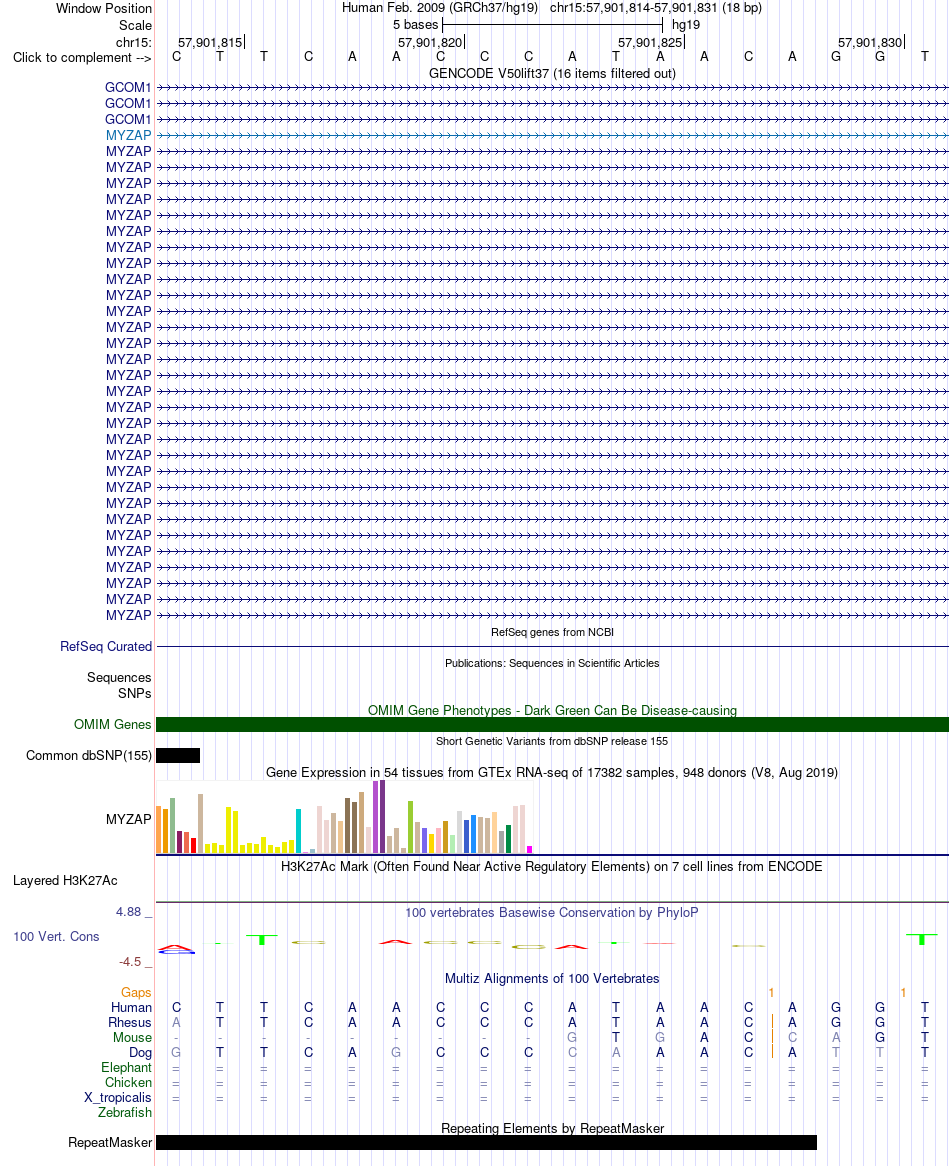Click the 'Chicken' alignment row label
The height and width of the screenshot is (1166, 950).
pos(128,1083)
